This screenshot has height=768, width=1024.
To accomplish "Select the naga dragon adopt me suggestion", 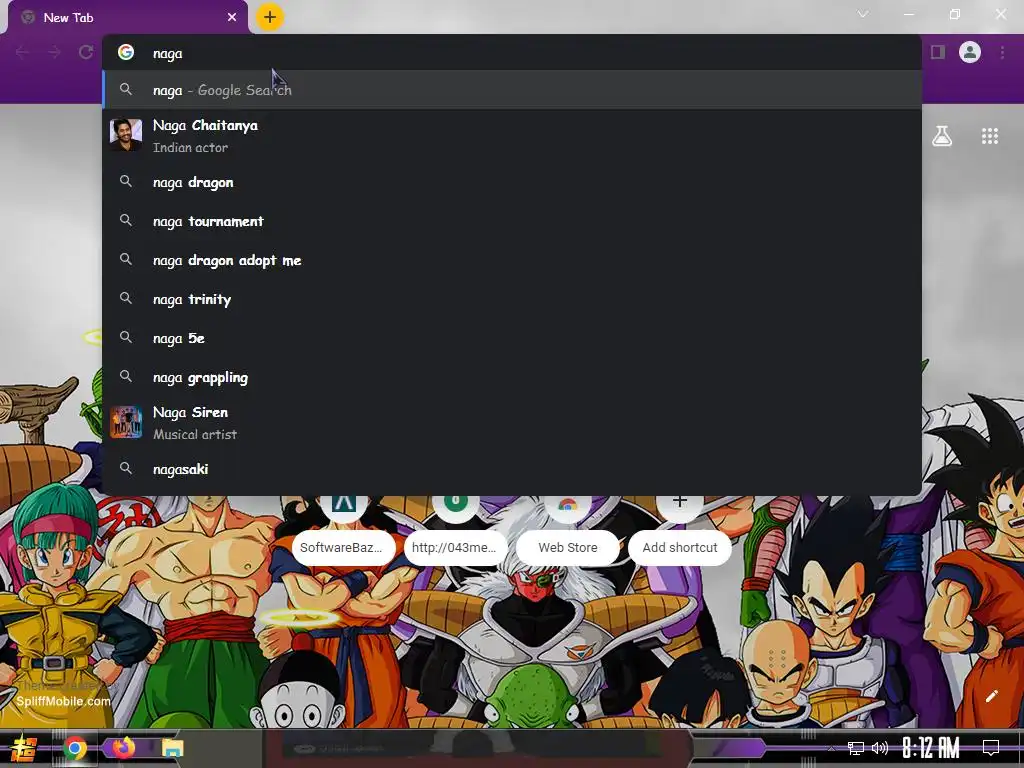I will pos(512,261).
